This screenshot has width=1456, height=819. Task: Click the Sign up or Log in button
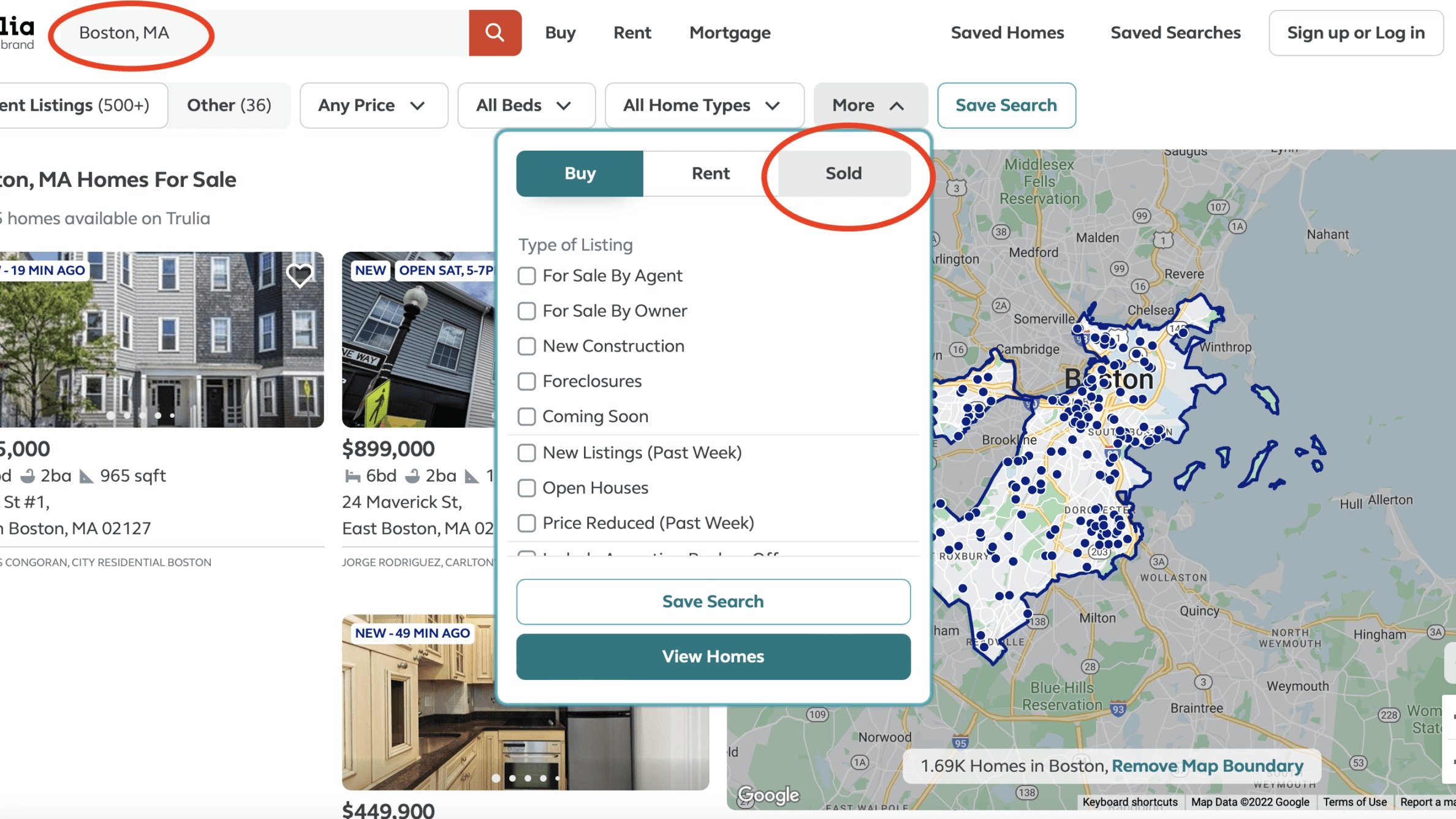click(x=1355, y=32)
